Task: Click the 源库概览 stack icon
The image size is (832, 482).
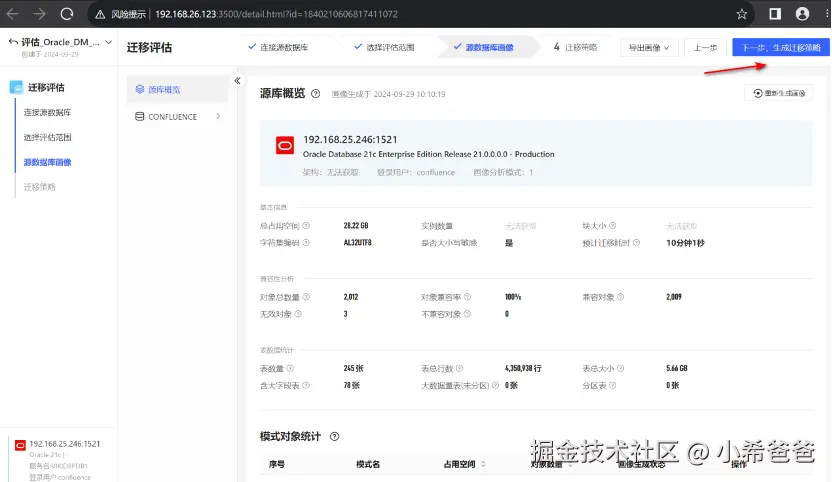Action: point(140,89)
